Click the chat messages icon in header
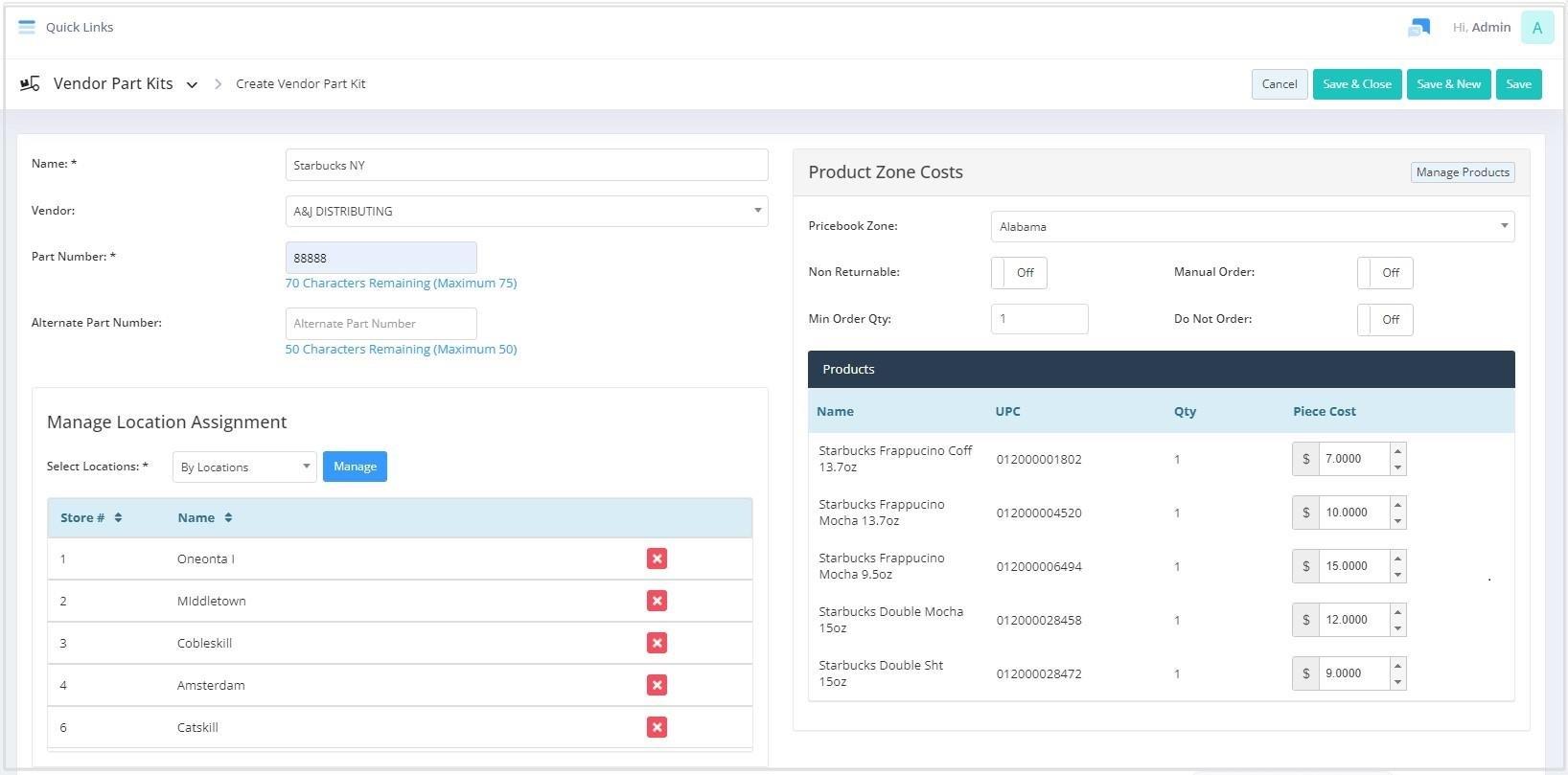 (x=1418, y=28)
